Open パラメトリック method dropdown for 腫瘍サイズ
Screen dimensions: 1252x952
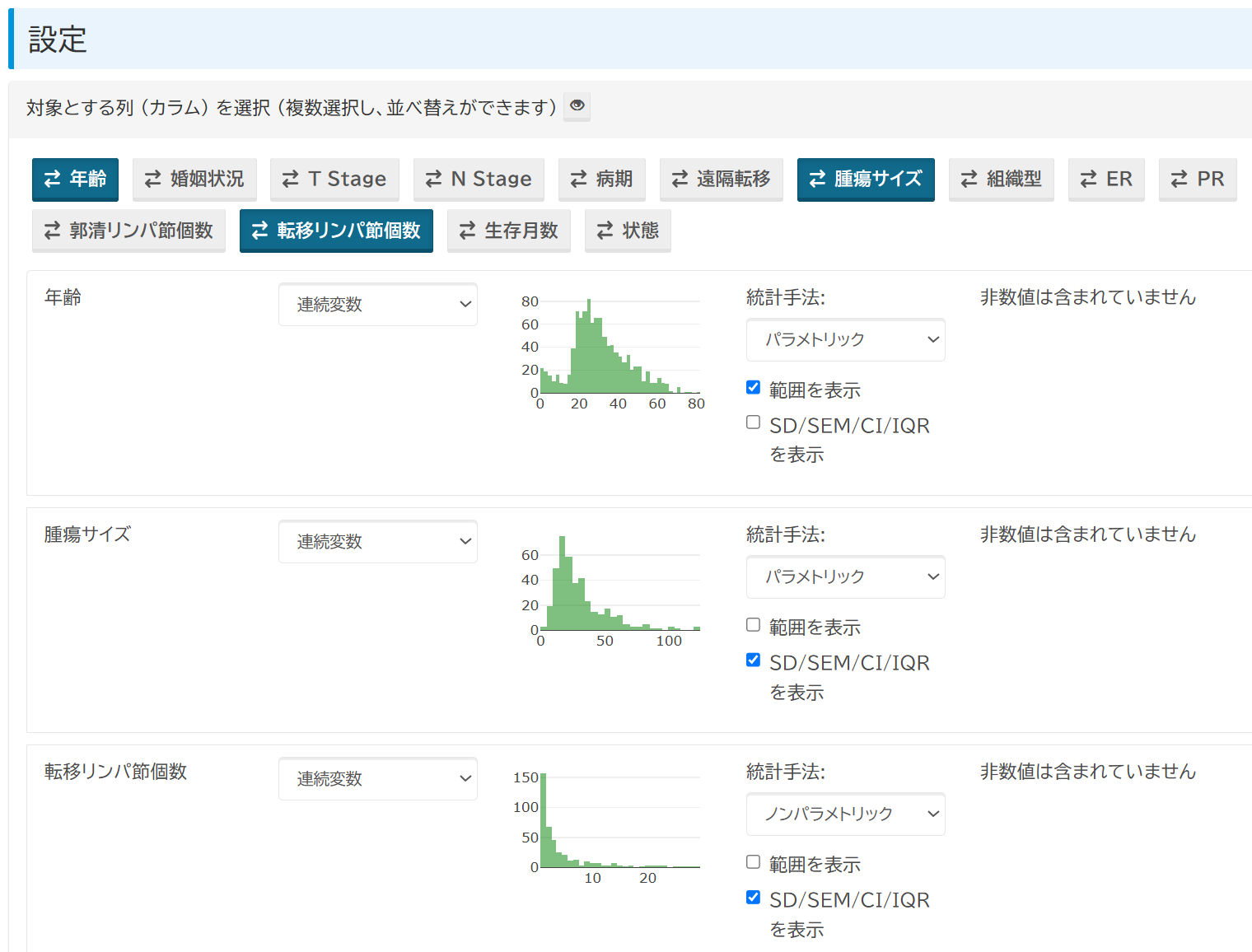845,576
